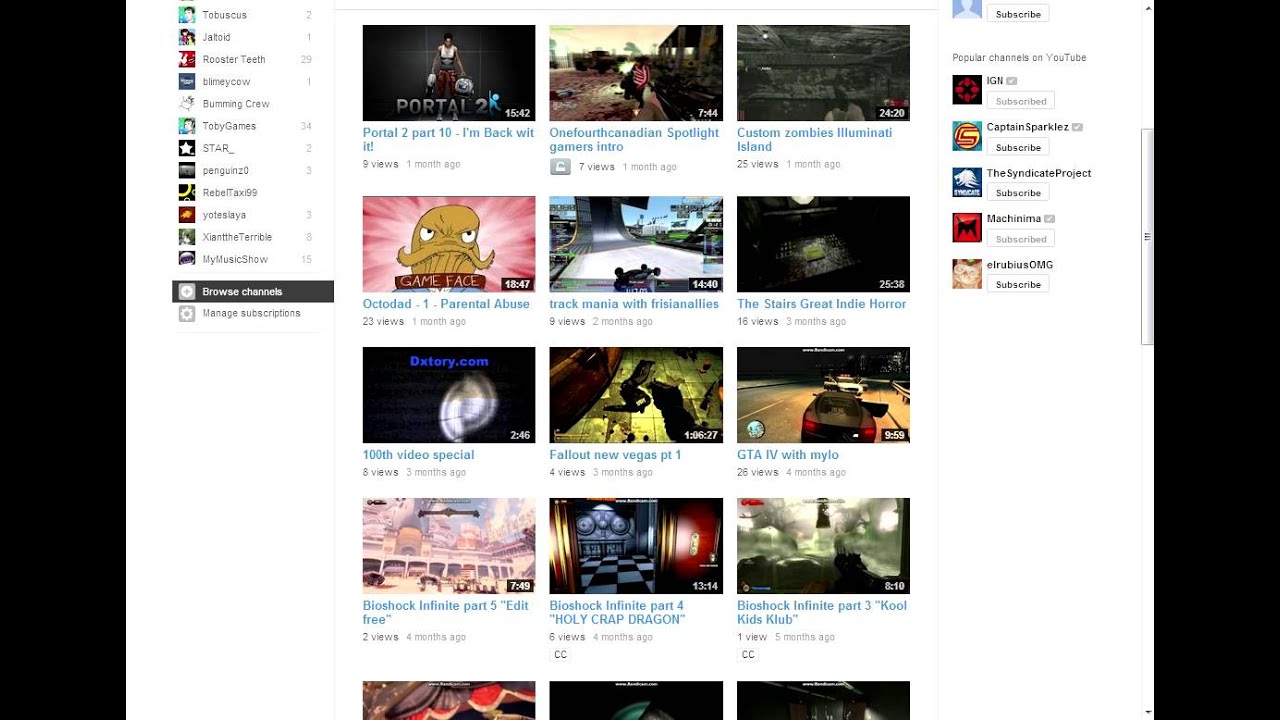Click the private lock icon under Onefourthcanadian video

[560, 167]
